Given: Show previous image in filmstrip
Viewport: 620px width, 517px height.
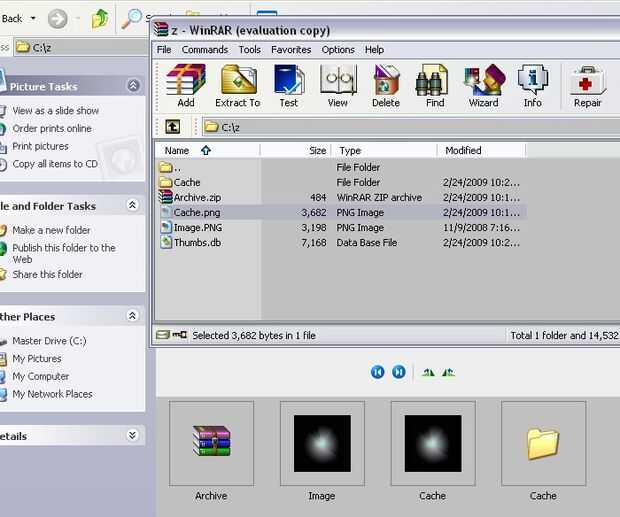Looking at the screenshot, I should 378,372.
